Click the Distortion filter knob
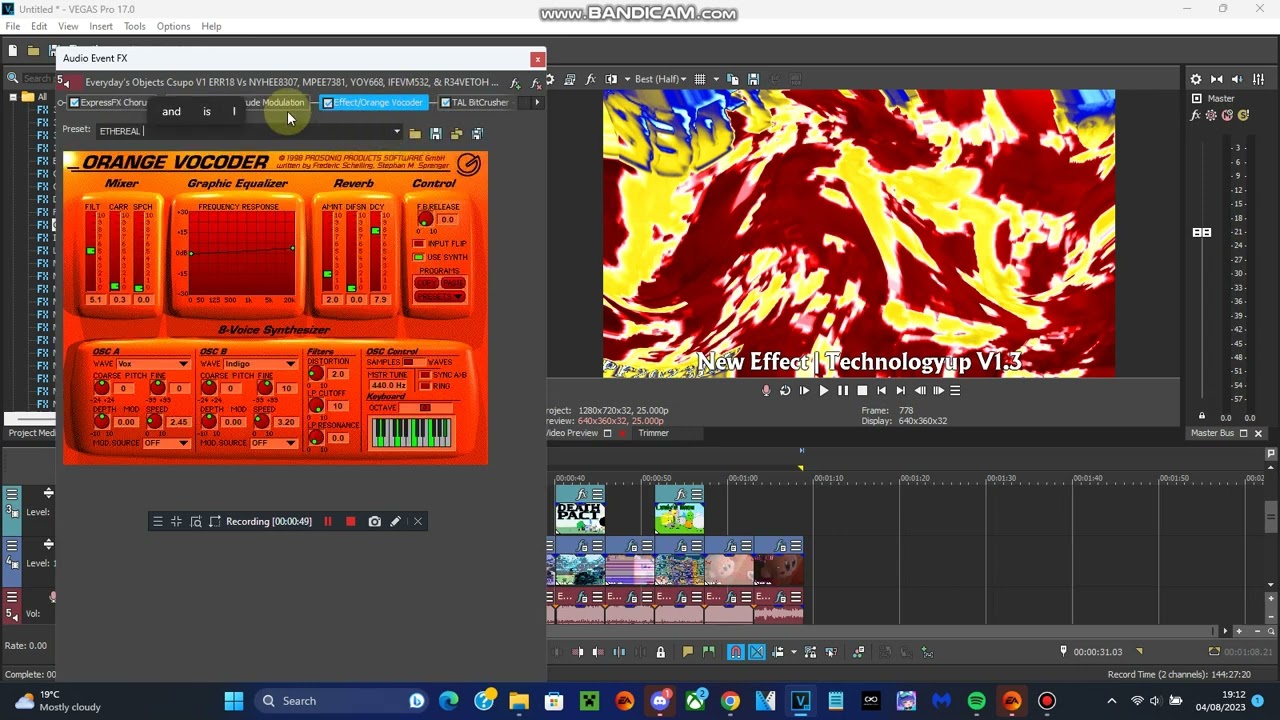The width and height of the screenshot is (1280, 720). click(x=316, y=375)
